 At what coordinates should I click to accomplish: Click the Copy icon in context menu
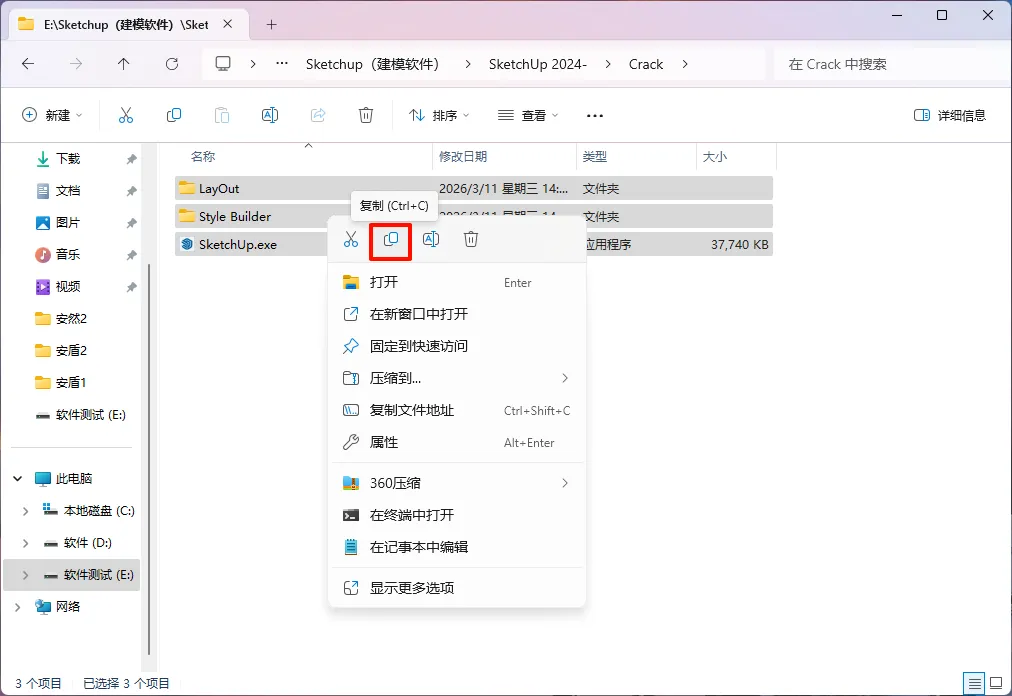(x=390, y=240)
